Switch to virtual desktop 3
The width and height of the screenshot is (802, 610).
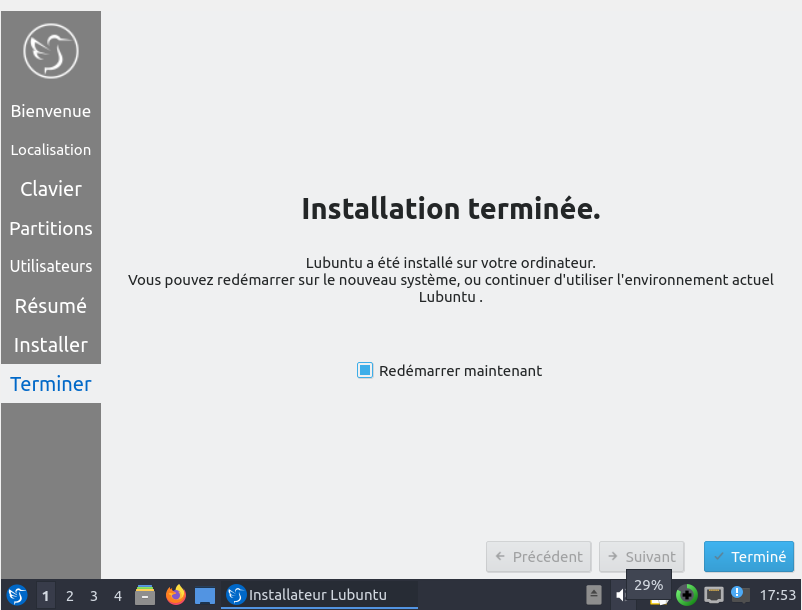(94, 596)
